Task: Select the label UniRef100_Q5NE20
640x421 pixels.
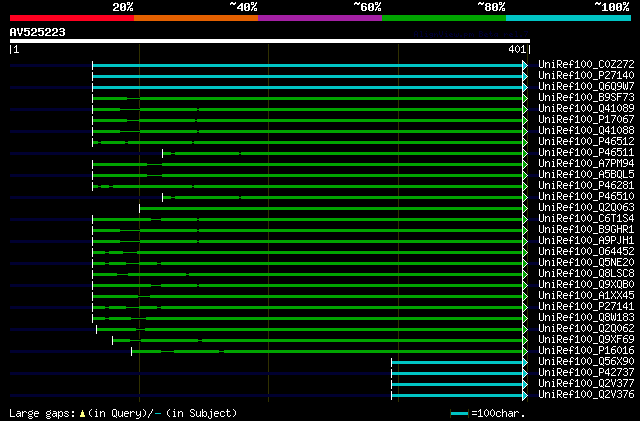Action: point(586,263)
